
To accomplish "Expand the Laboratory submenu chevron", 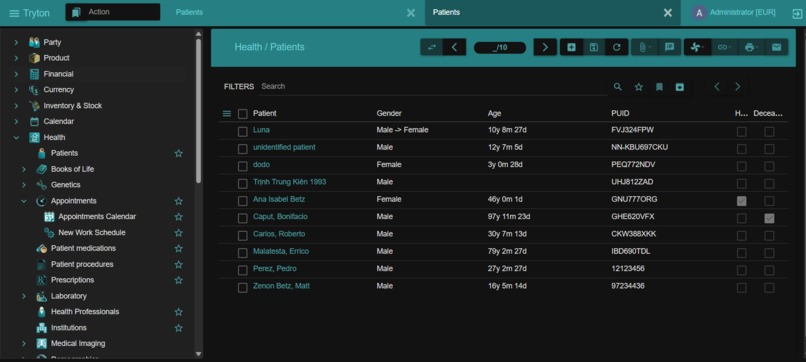I will coord(24,296).
